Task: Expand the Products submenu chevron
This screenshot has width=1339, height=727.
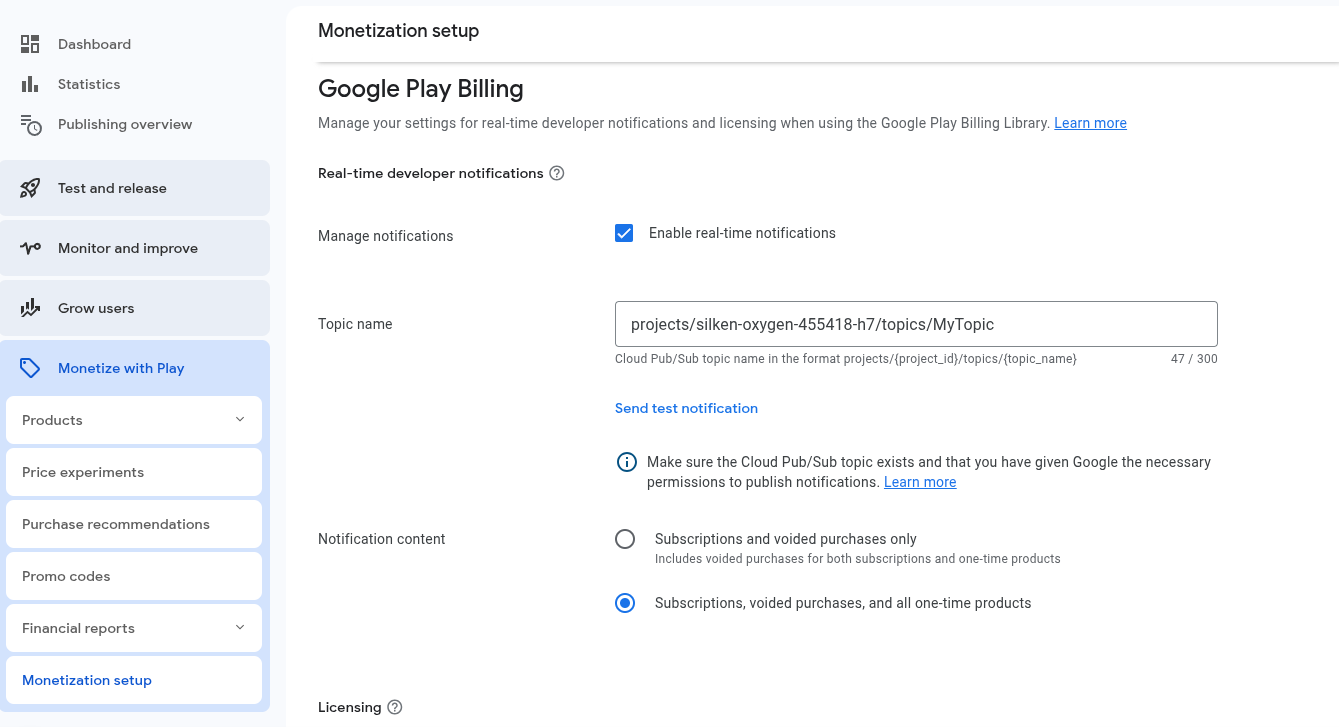Action: click(x=240, y=420)
